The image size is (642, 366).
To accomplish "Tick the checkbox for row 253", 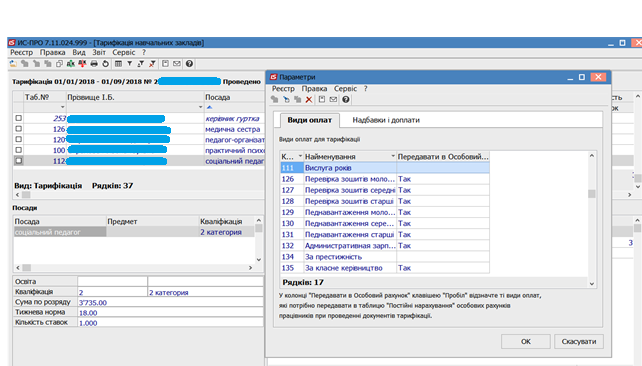I will [18, 118].
